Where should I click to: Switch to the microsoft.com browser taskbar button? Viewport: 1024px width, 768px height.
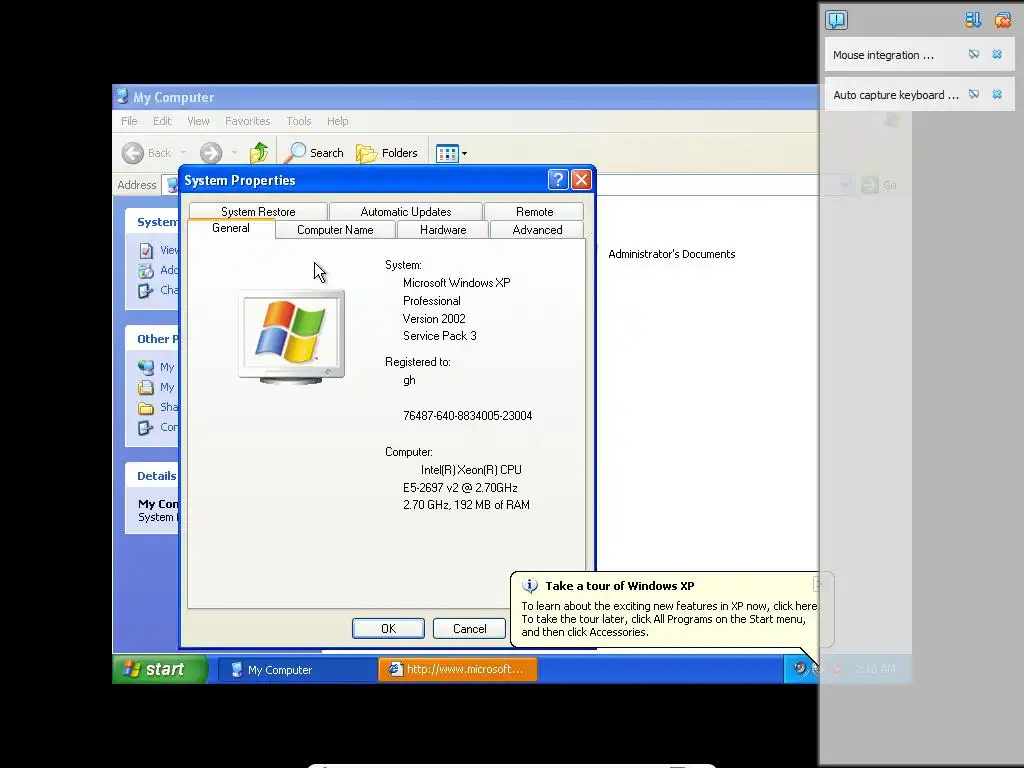point(458,669)
